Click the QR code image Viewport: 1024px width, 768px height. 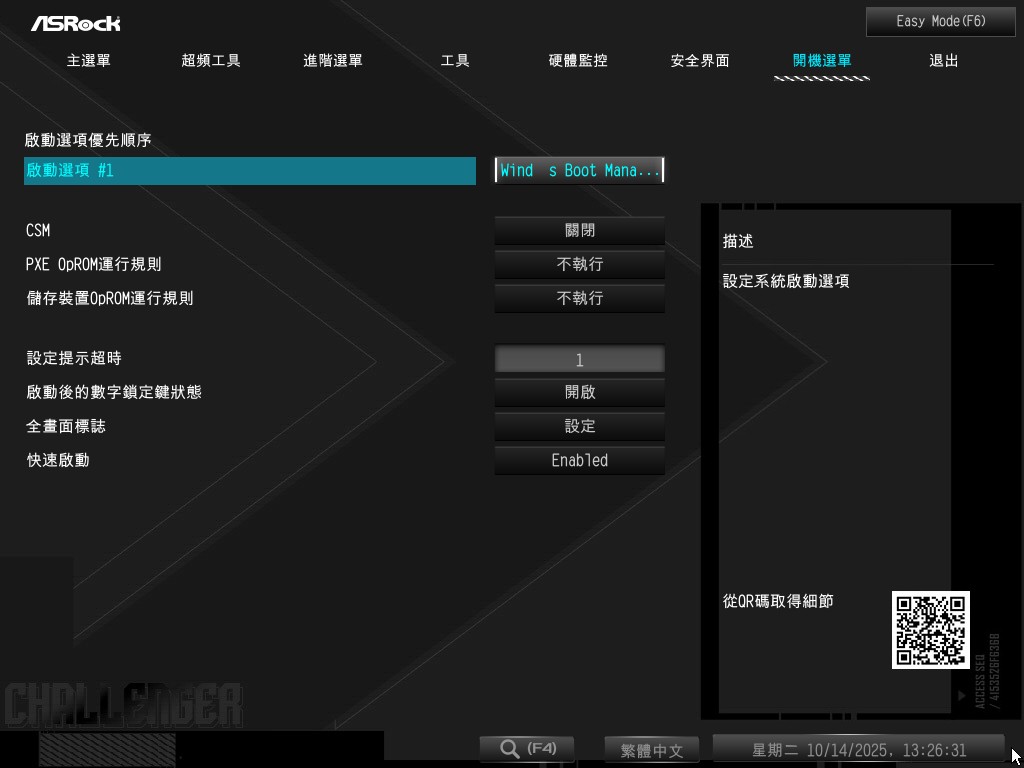point(930,630)
